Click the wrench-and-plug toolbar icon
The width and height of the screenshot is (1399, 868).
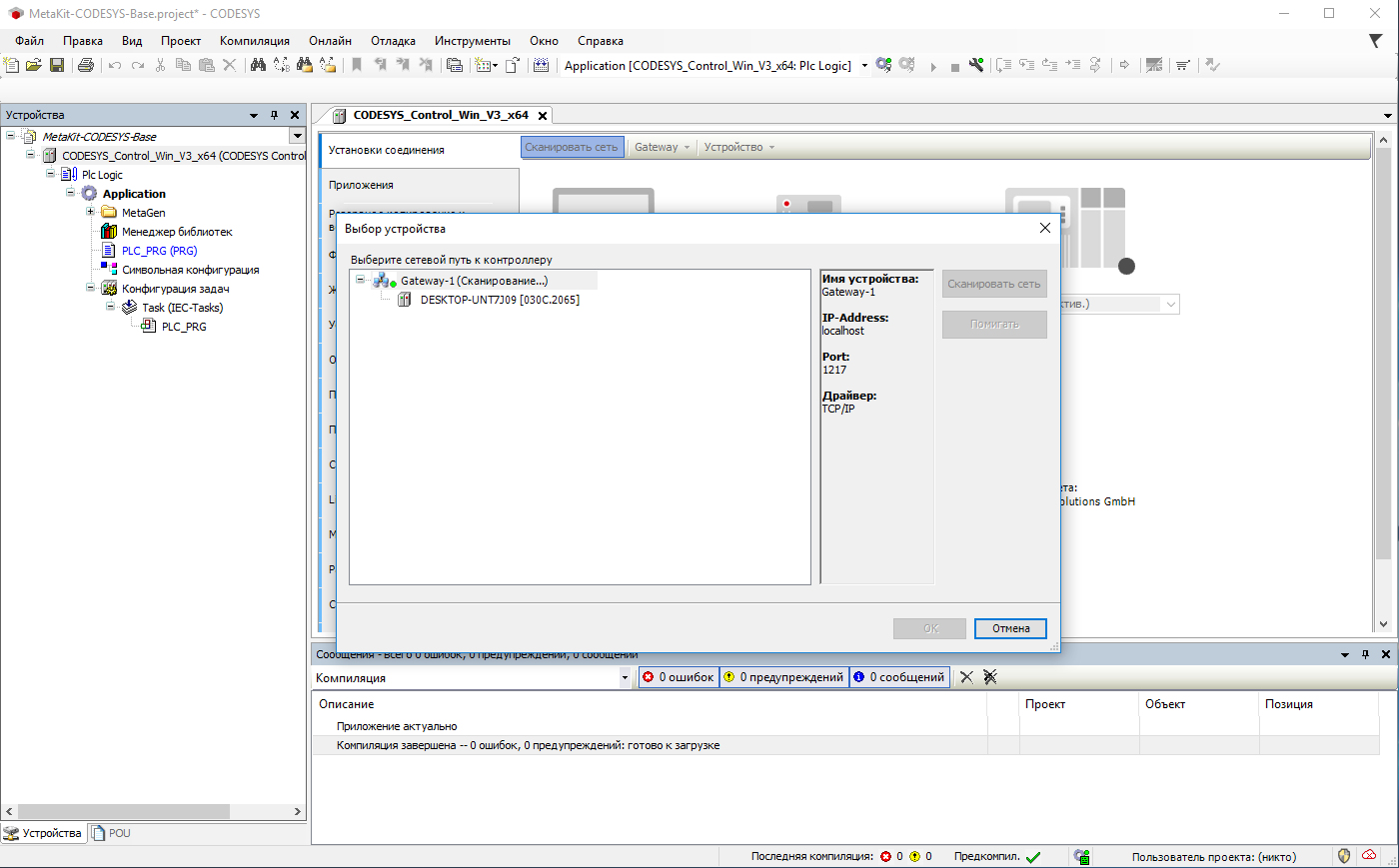(976, 65)
